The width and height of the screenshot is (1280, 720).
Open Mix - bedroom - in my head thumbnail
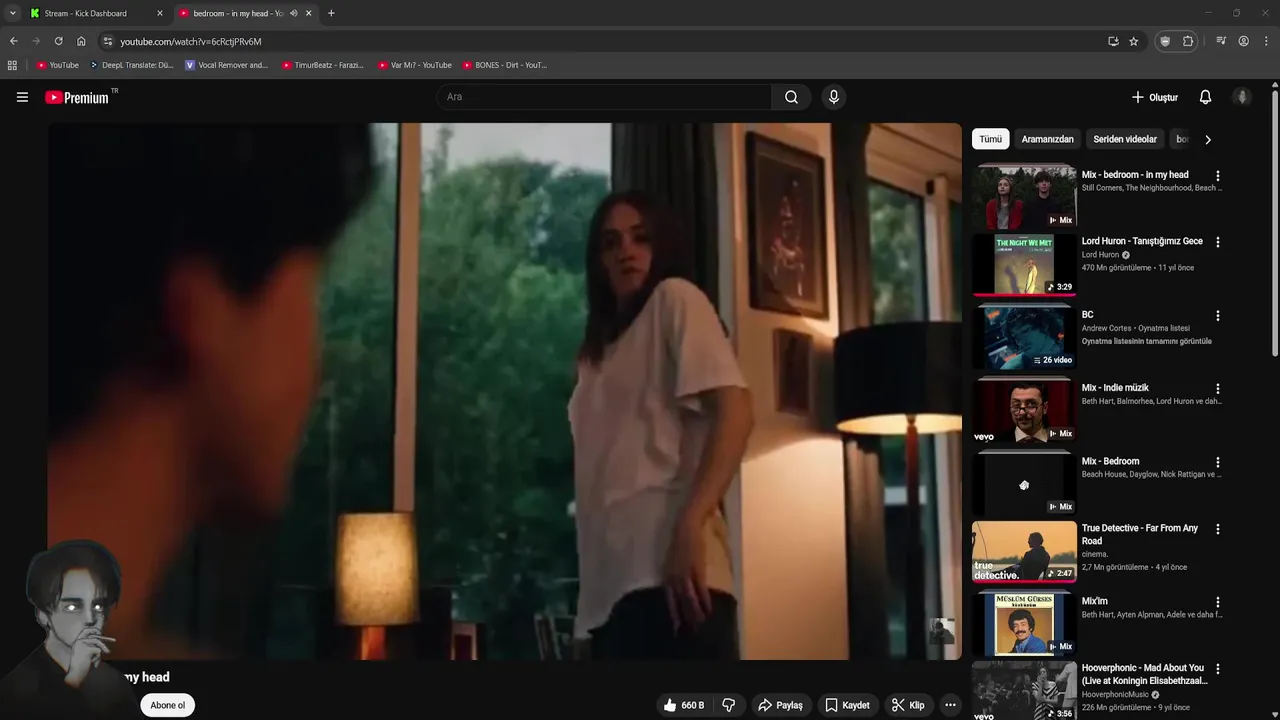(1024, 197)
